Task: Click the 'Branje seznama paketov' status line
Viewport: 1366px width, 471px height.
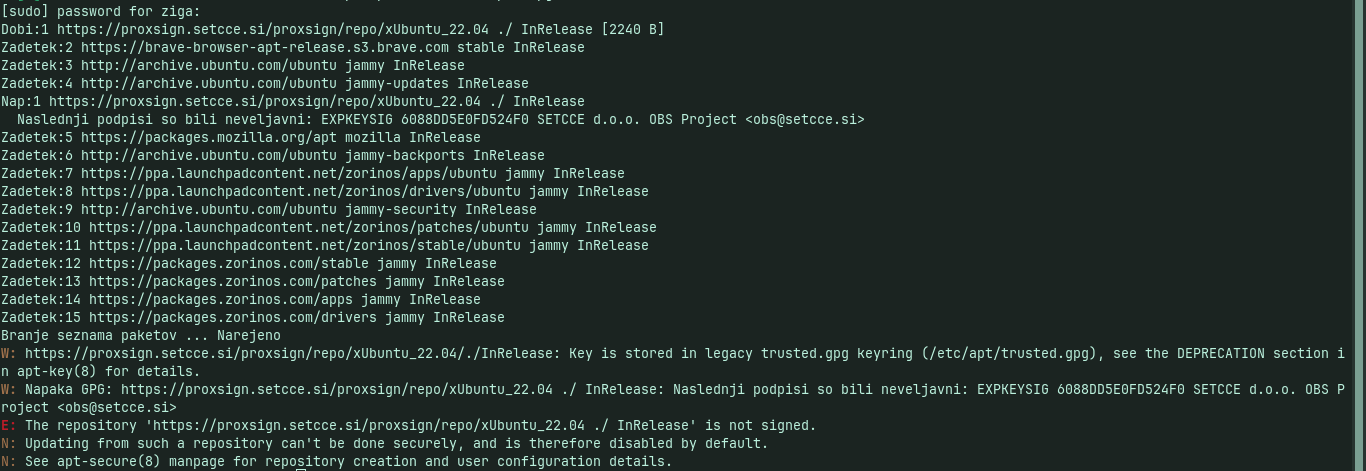Action: click(140, 335)
